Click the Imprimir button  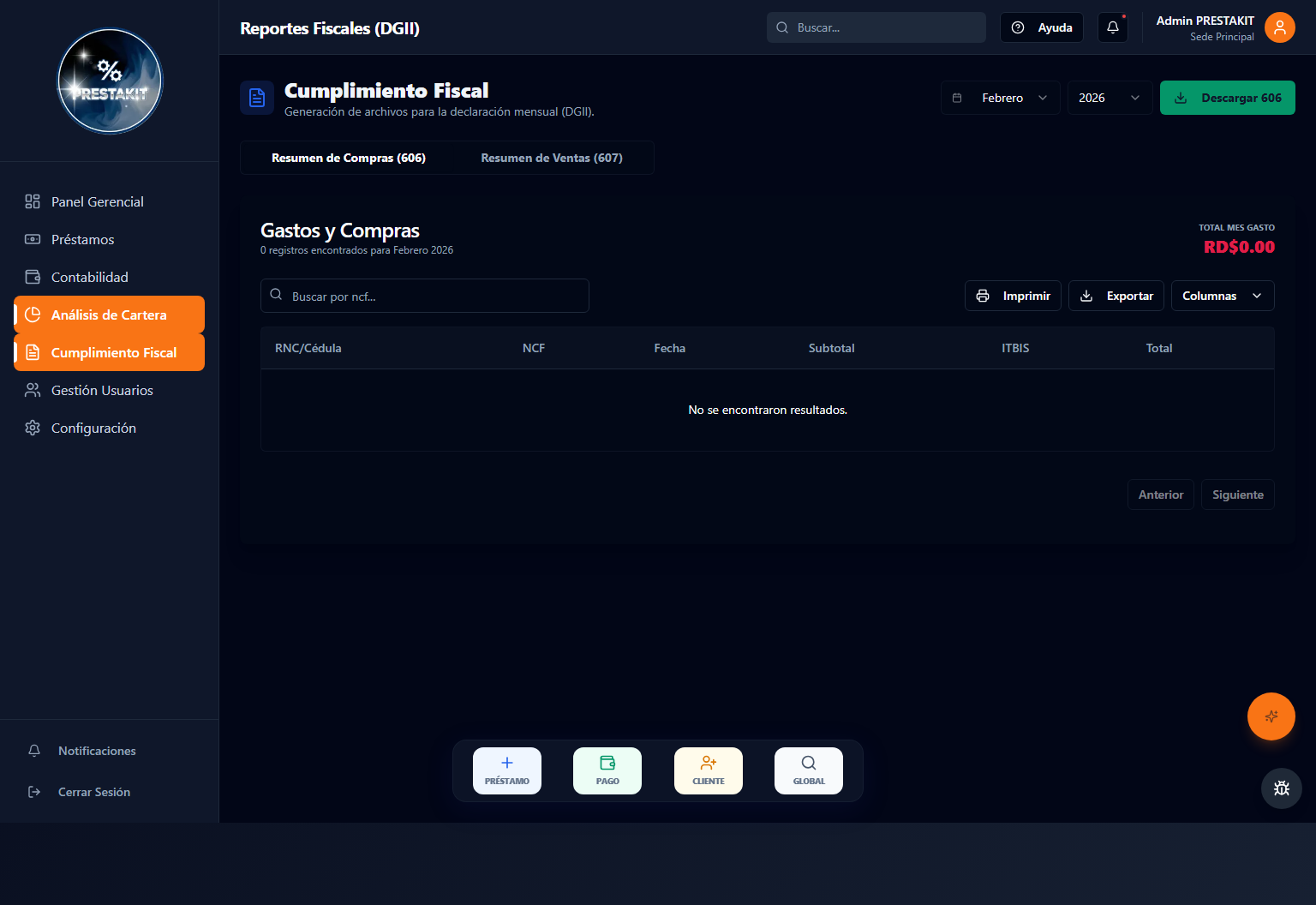coord(1014,296)
